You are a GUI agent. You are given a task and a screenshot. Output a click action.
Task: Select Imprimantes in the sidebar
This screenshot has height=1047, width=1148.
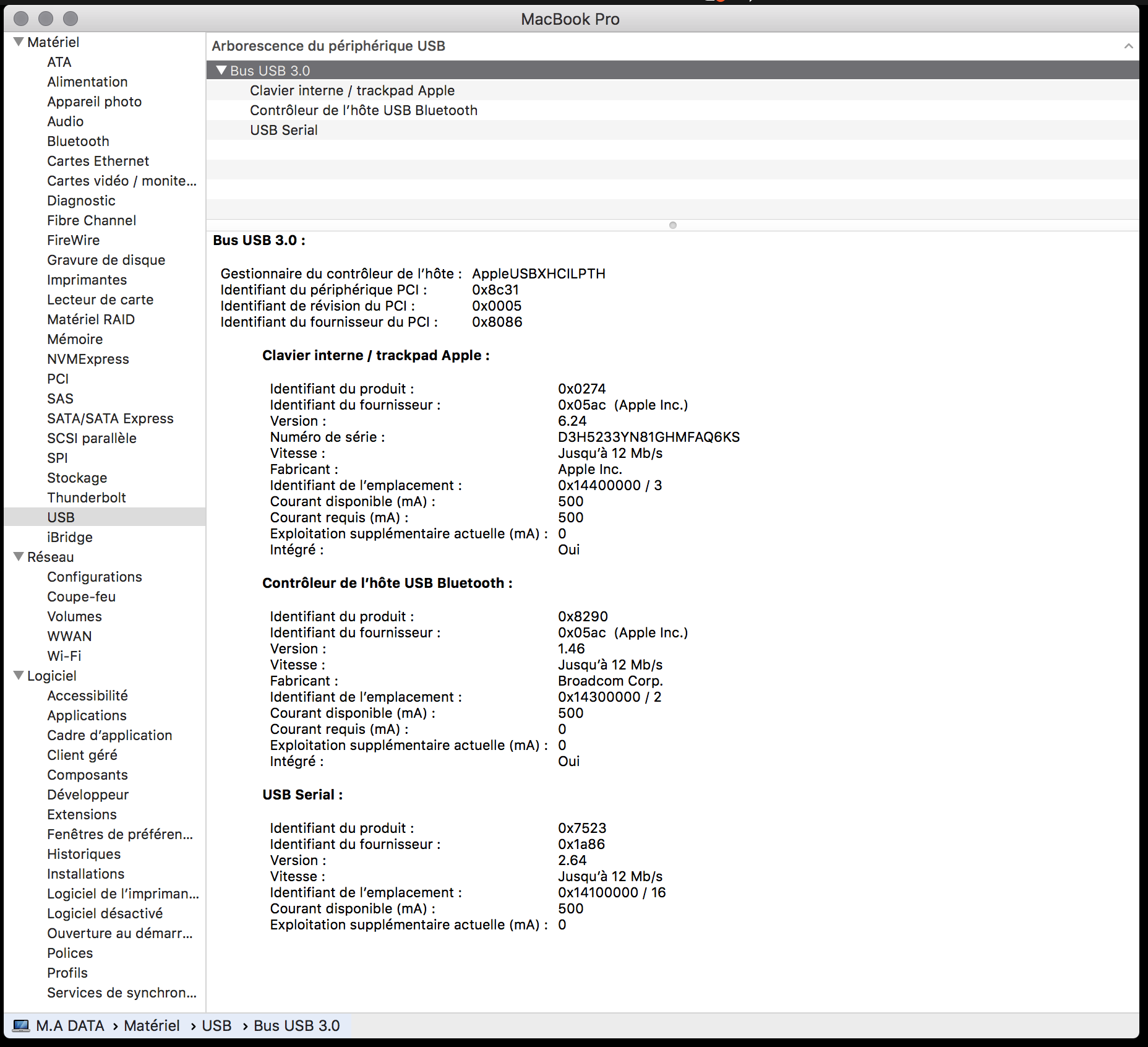pos(87,280)
